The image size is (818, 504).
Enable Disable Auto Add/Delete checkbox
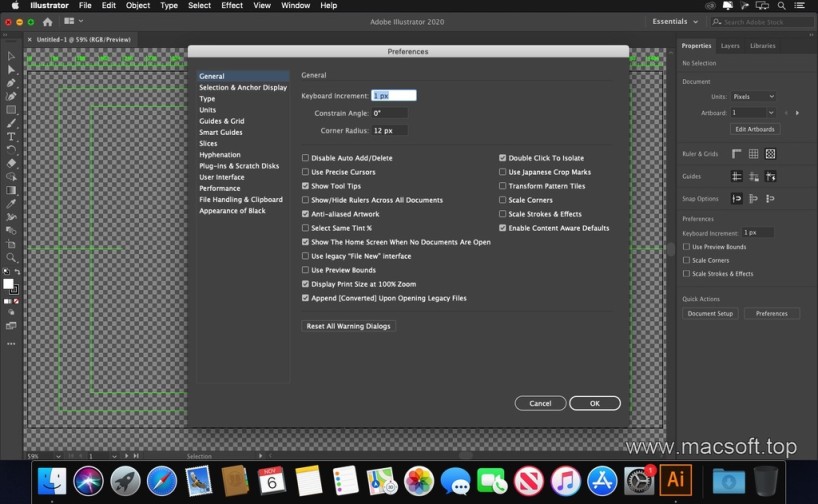pos(306,158)
